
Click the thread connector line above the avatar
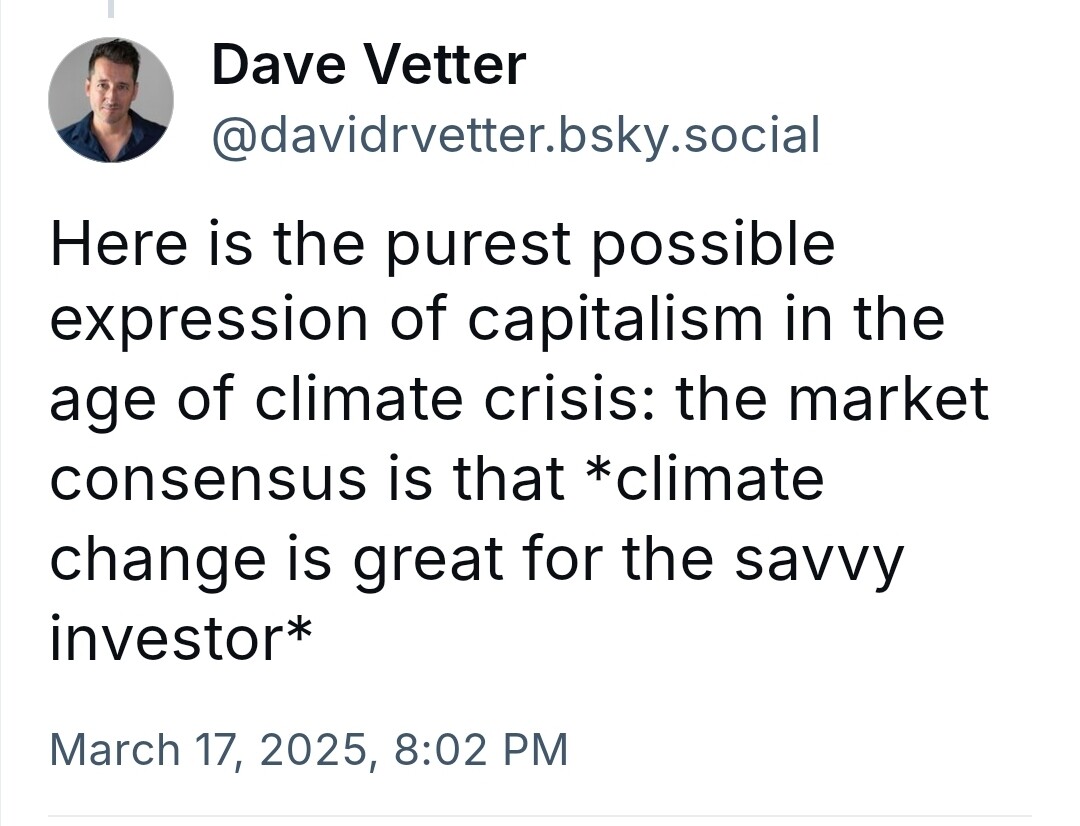(x=111, y=8)
